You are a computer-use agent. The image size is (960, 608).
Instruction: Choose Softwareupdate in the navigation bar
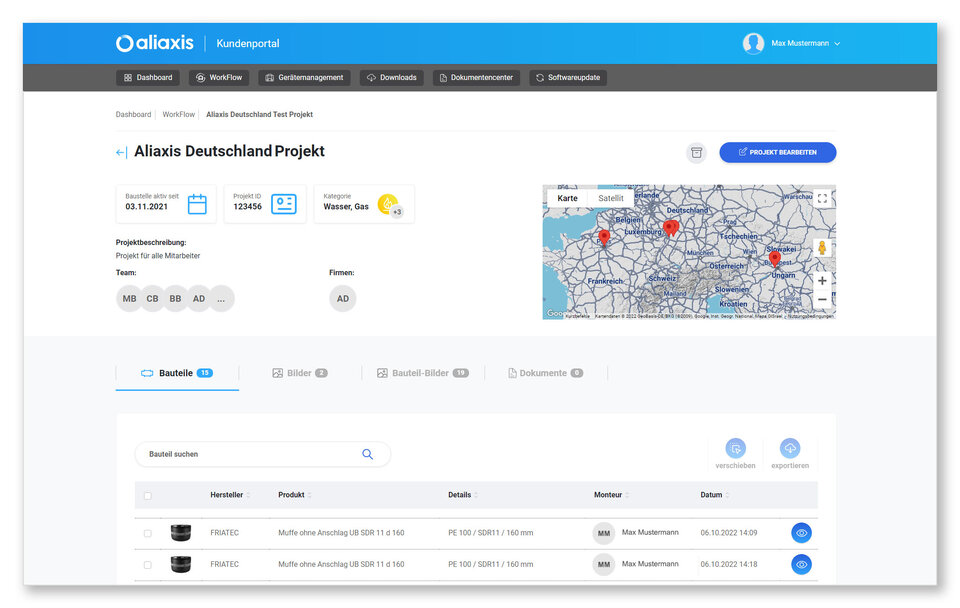568,78
